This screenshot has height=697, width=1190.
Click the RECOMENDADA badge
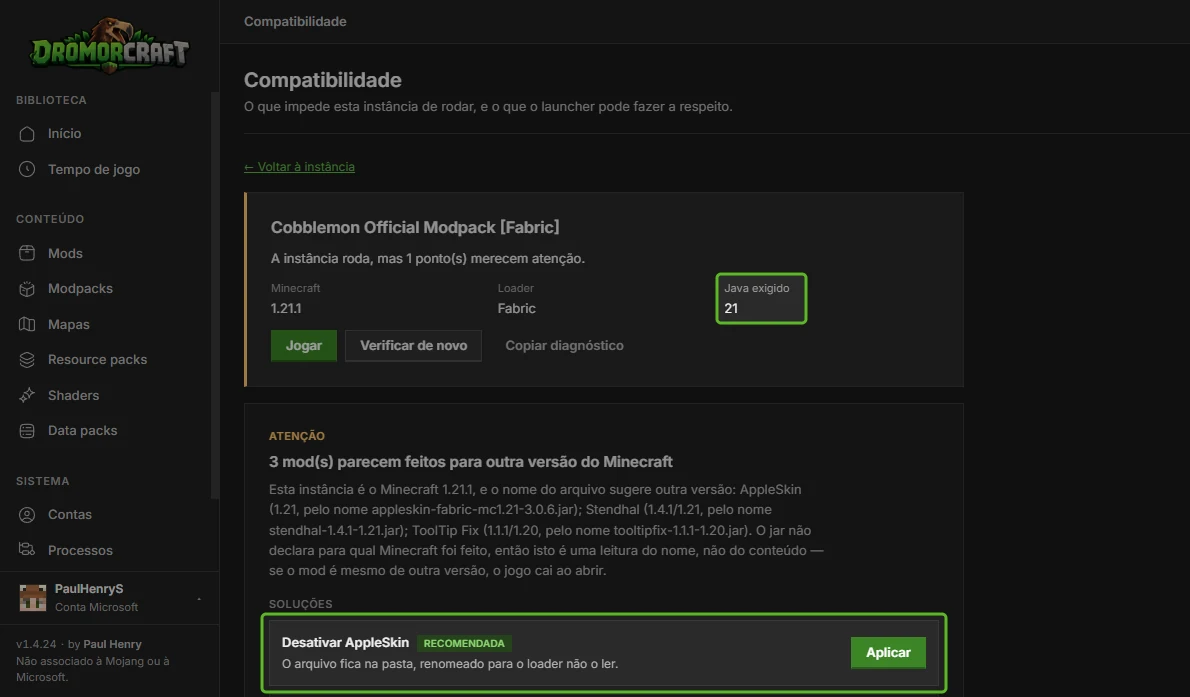coord(464,643)
